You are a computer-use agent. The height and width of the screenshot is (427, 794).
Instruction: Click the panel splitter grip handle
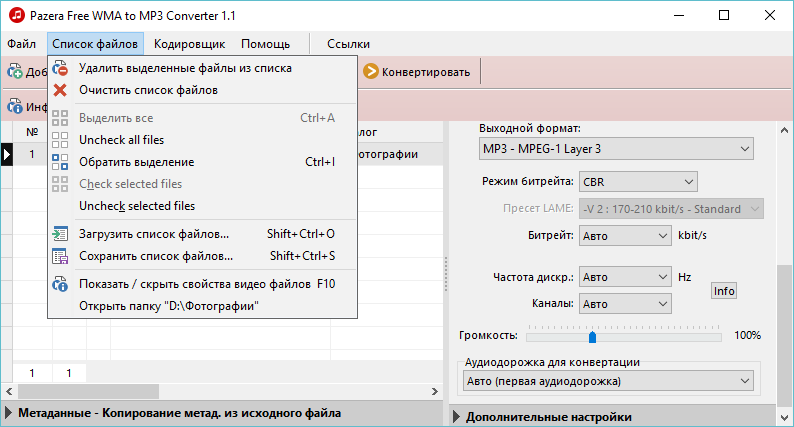[446, 274]
